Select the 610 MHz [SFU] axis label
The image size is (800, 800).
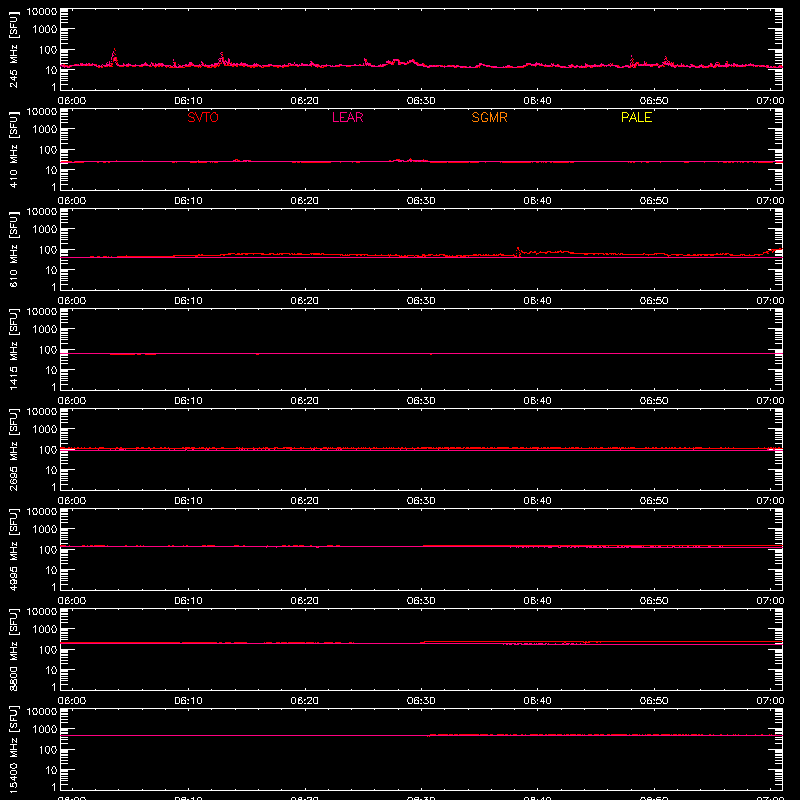pyautogui.click(x=14, y=249)
